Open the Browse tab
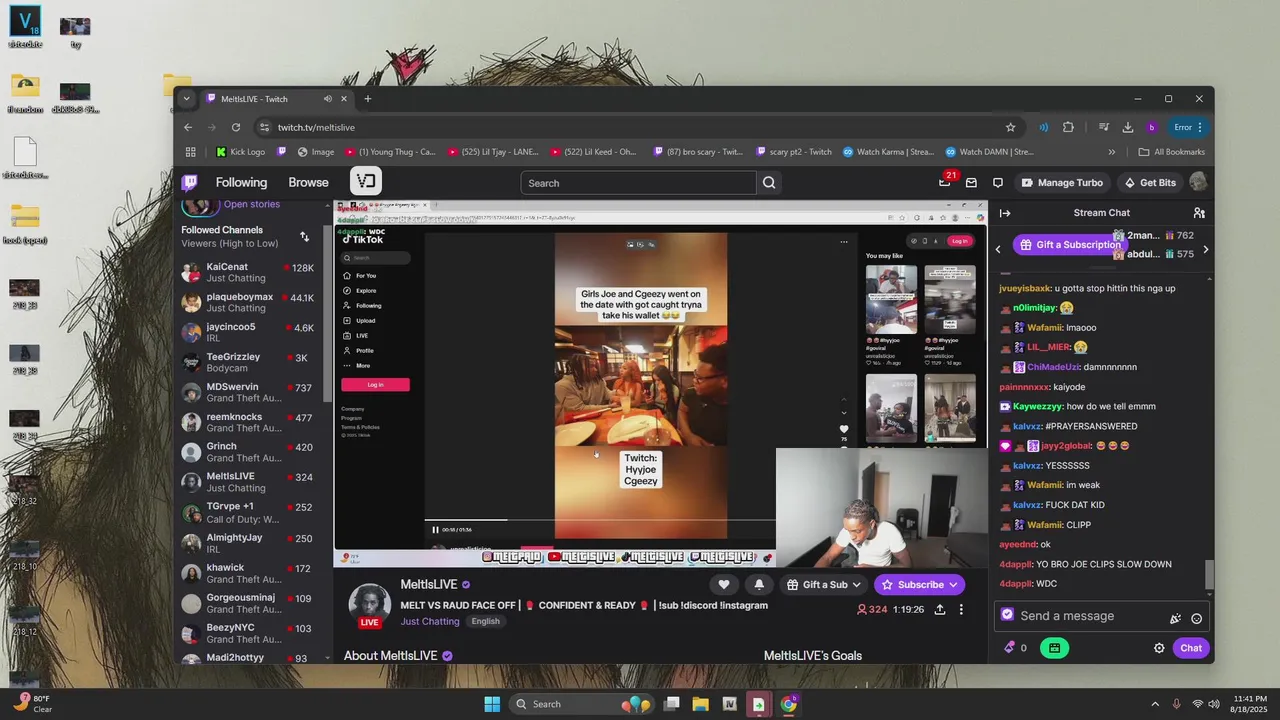This screenshot has width=1280, height=720. 308,182
